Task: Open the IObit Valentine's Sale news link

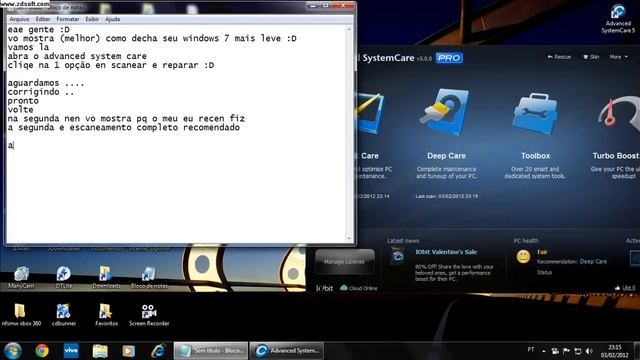Action: [x=446, y=252]
